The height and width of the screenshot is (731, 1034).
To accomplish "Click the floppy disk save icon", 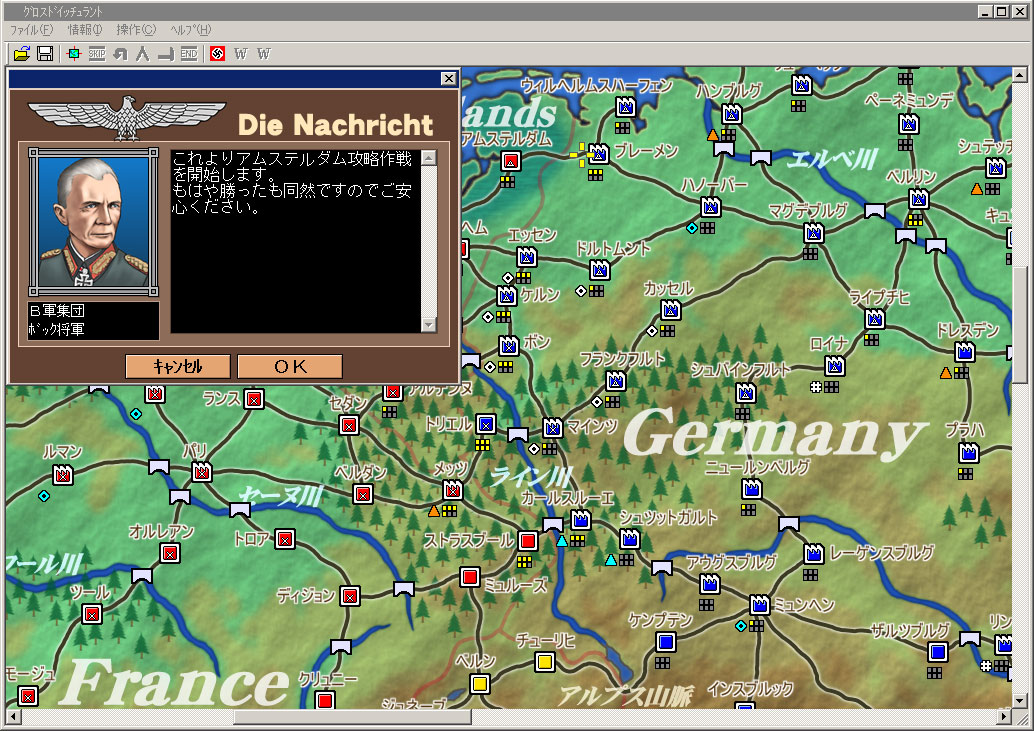I will pos(45,54).
